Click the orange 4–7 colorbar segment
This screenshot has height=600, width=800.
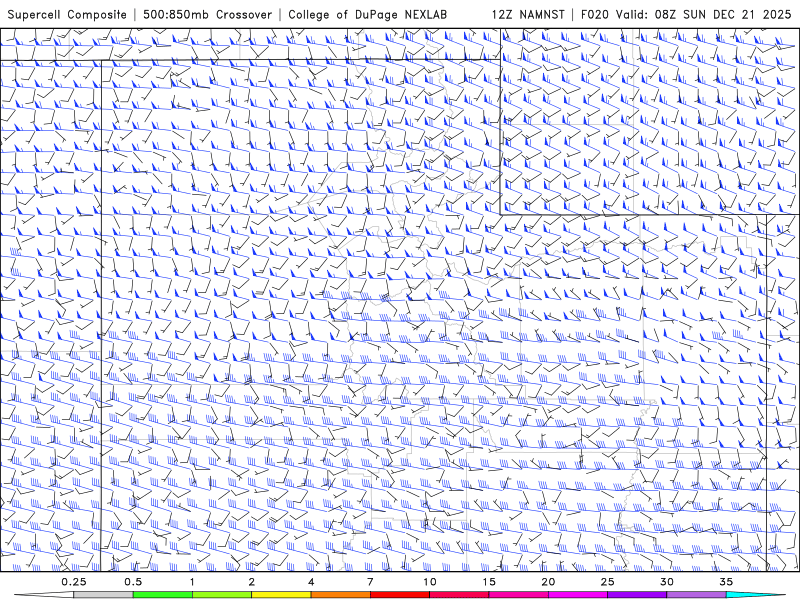coord(340,595)
